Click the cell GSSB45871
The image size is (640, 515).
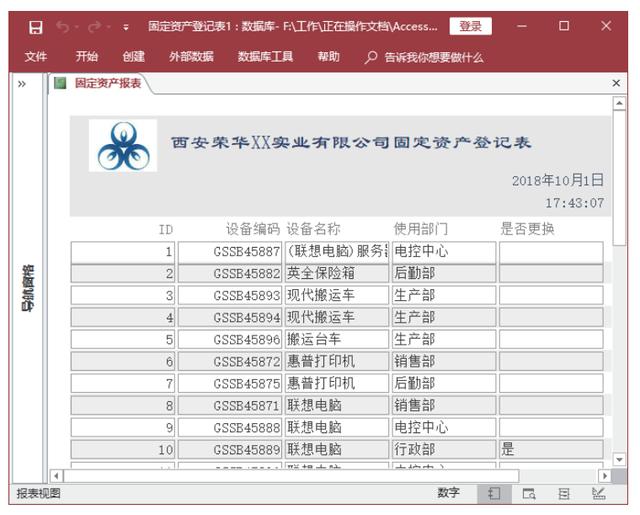pyautogui.click(x=230, y=406)
